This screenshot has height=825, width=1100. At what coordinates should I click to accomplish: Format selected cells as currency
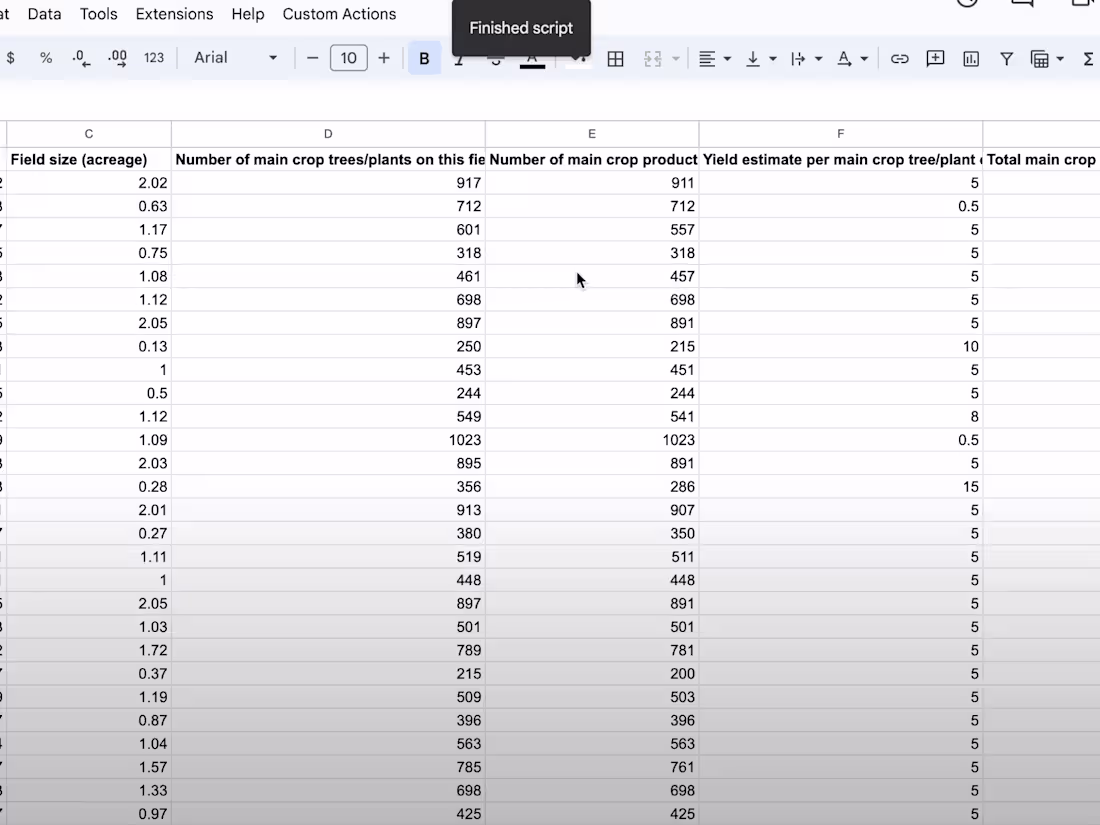[x=10, y=58]
